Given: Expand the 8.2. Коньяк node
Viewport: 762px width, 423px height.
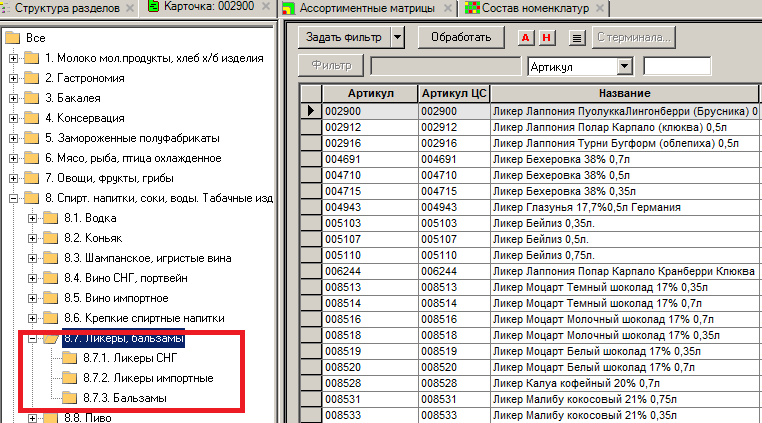Looking at the screenshot, I should (x=32, y=238).
